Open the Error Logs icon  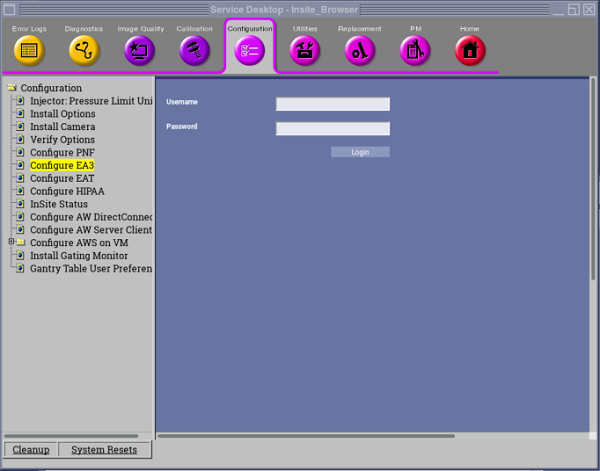click(x=29, y=50)
